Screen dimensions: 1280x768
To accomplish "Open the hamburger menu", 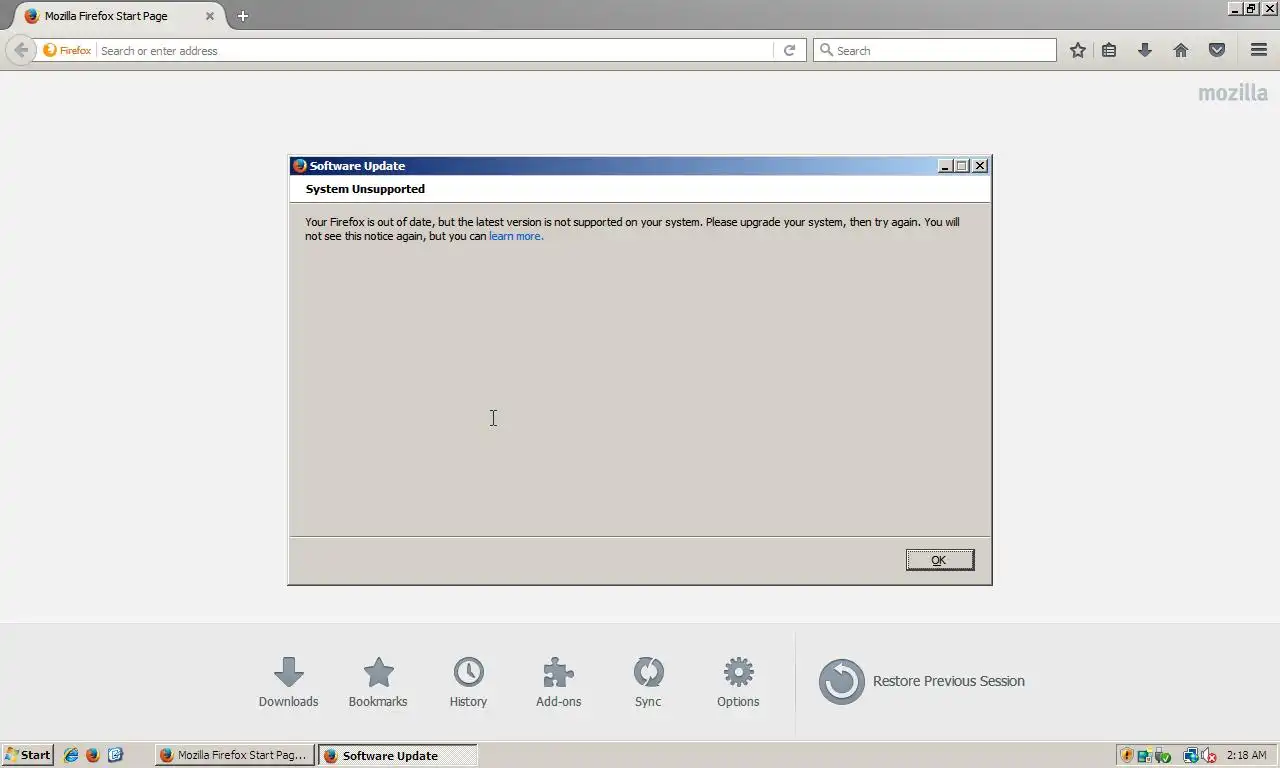I will [x=1259, y=50].
